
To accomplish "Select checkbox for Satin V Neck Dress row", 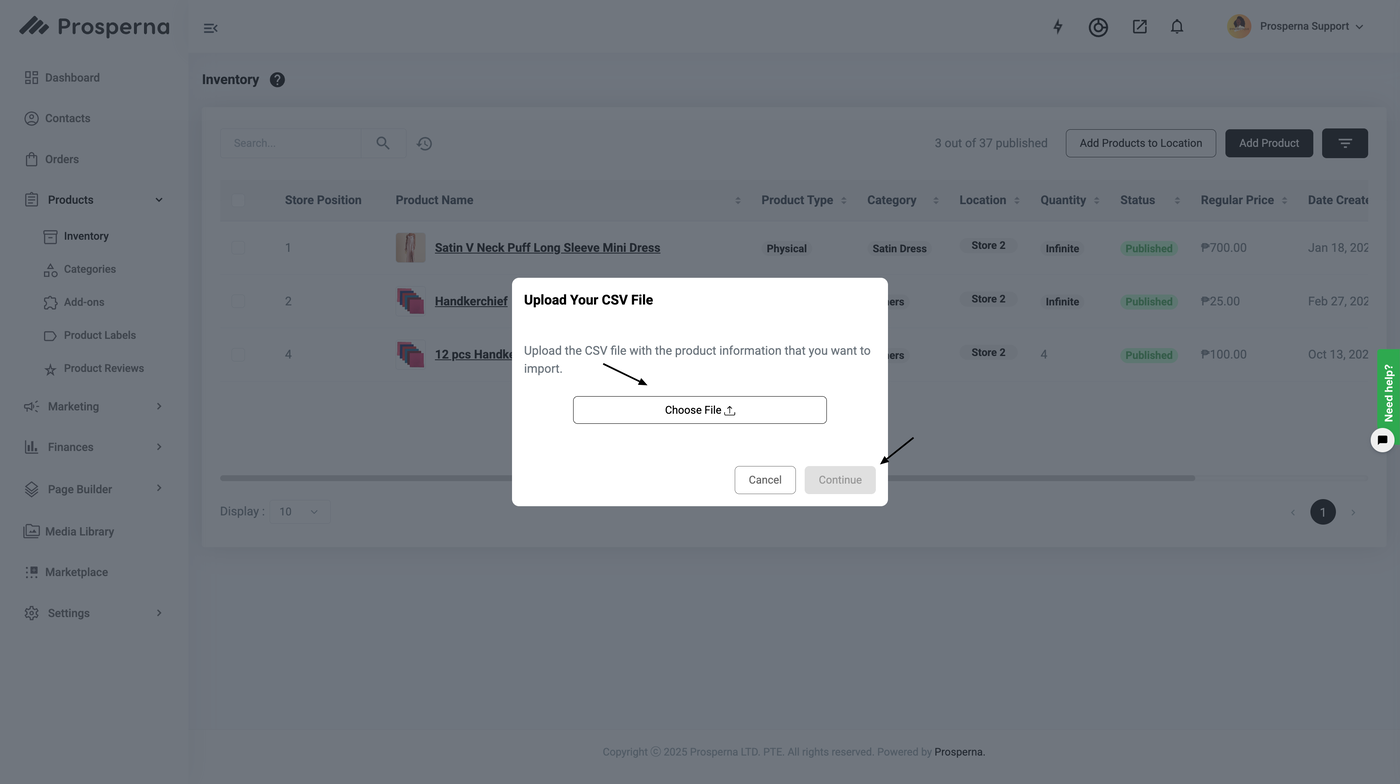I will [237, 247].
